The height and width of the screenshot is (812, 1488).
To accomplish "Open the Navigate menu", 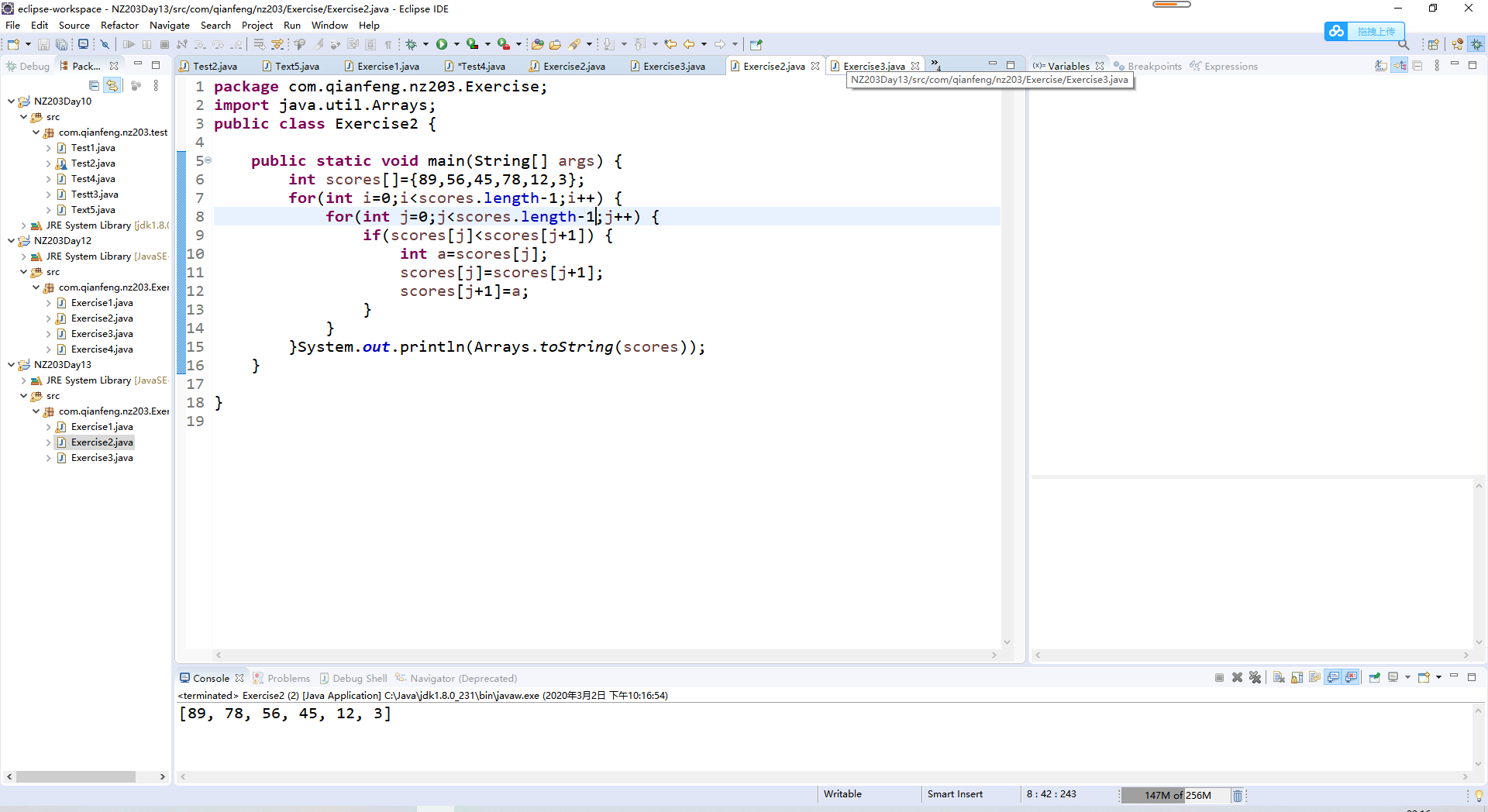I will [169, 25].
